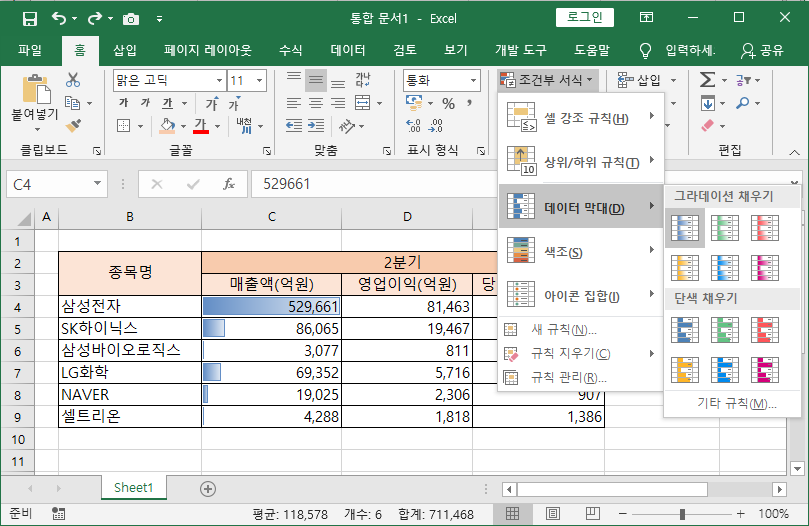Viewport: 809px width, 526px height.
Task: Click the Format Painter brush icon
Action: click(73, 125)
